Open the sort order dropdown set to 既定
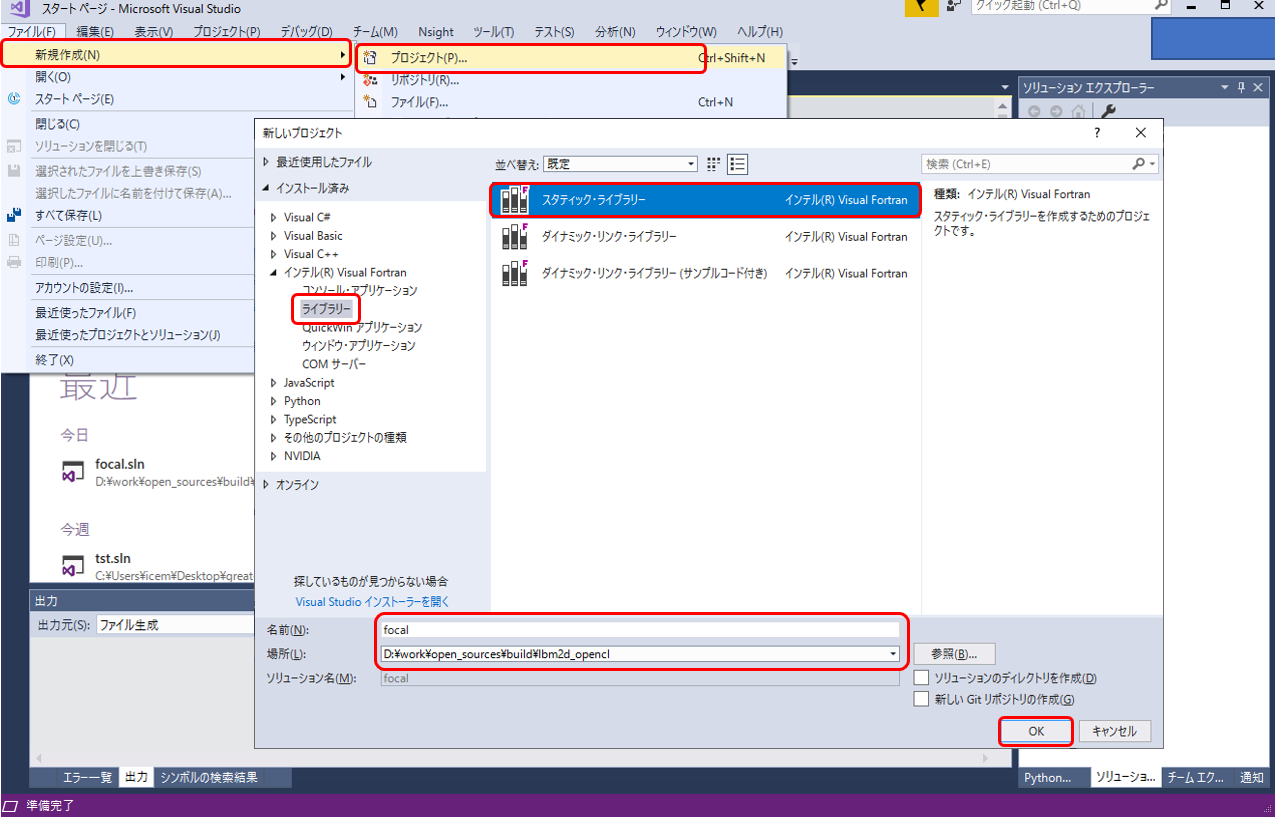Screen dimensions: 1275x817 tap(621, 164)
